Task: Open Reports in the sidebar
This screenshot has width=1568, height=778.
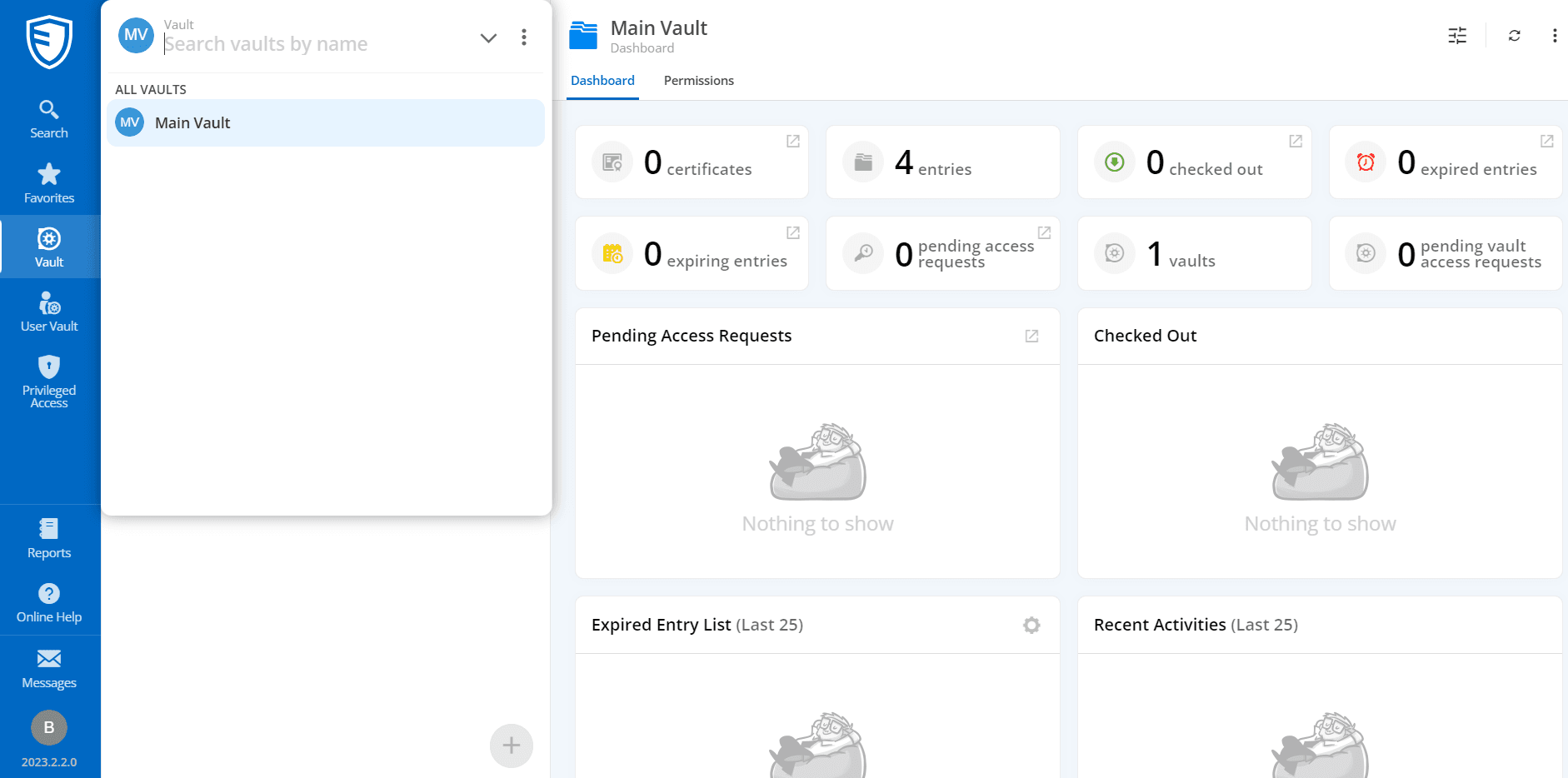Action: coord(49,538)
